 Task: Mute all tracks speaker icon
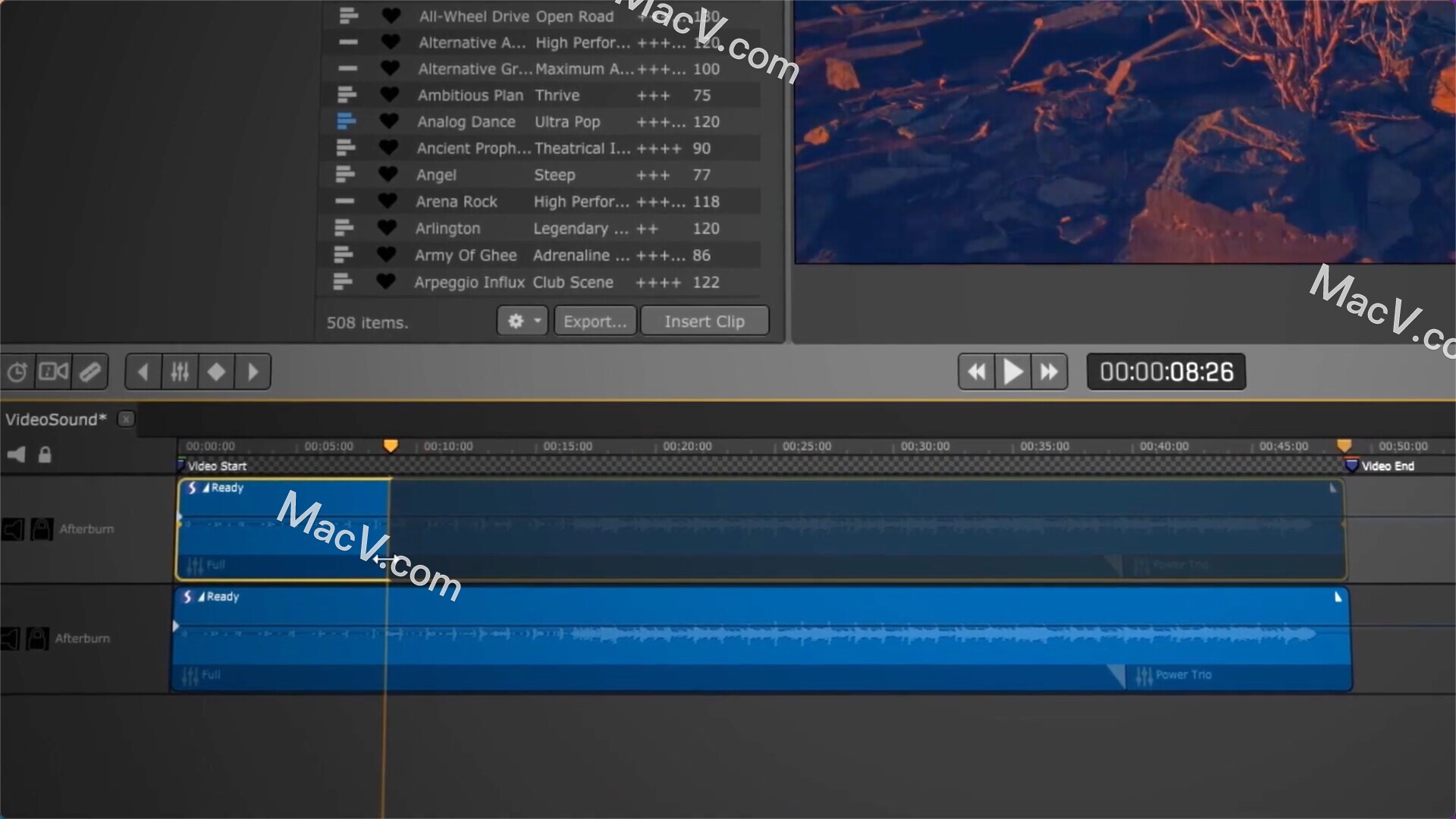pos(16,454)
